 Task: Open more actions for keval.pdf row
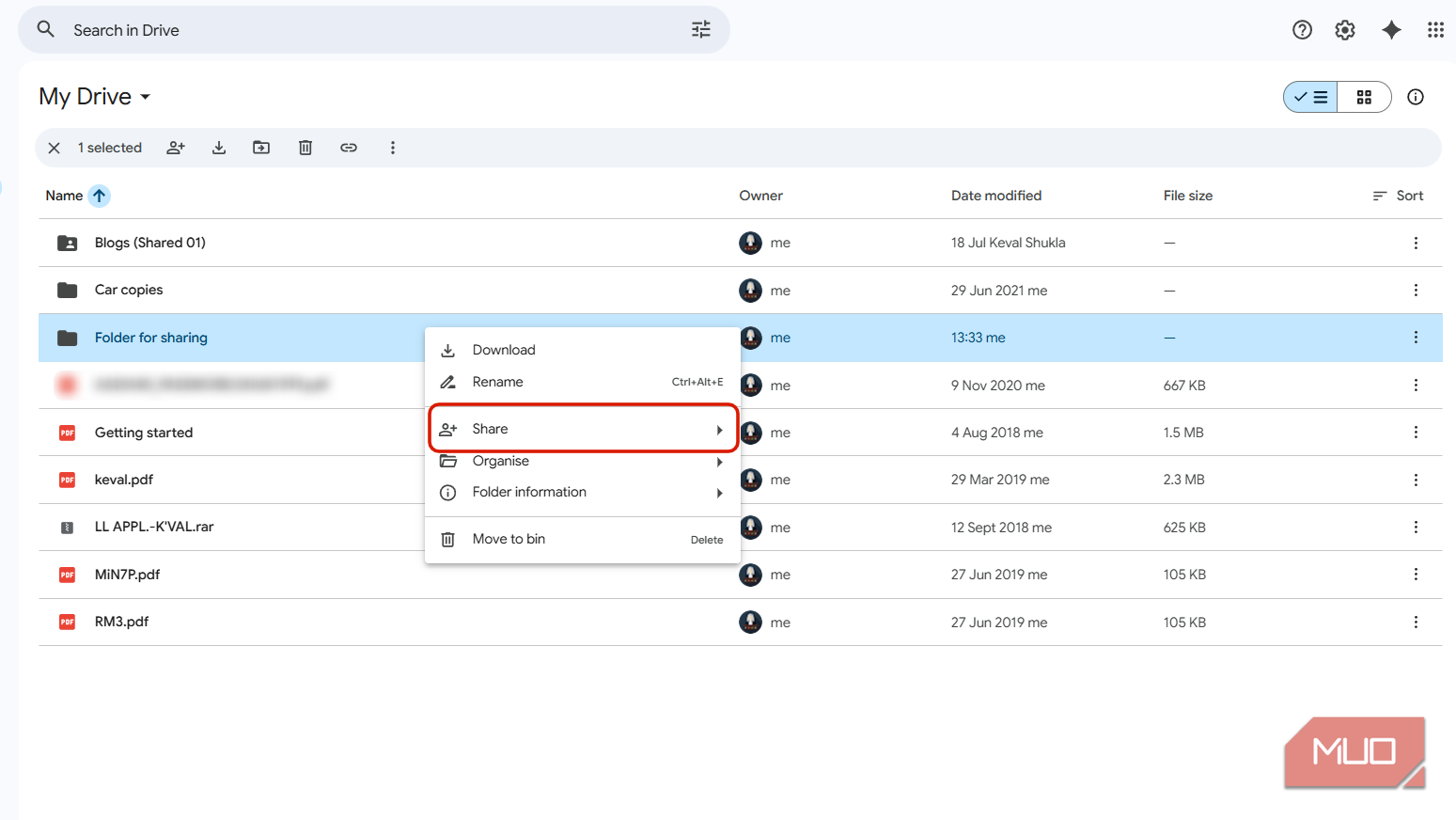point(1416,480)
